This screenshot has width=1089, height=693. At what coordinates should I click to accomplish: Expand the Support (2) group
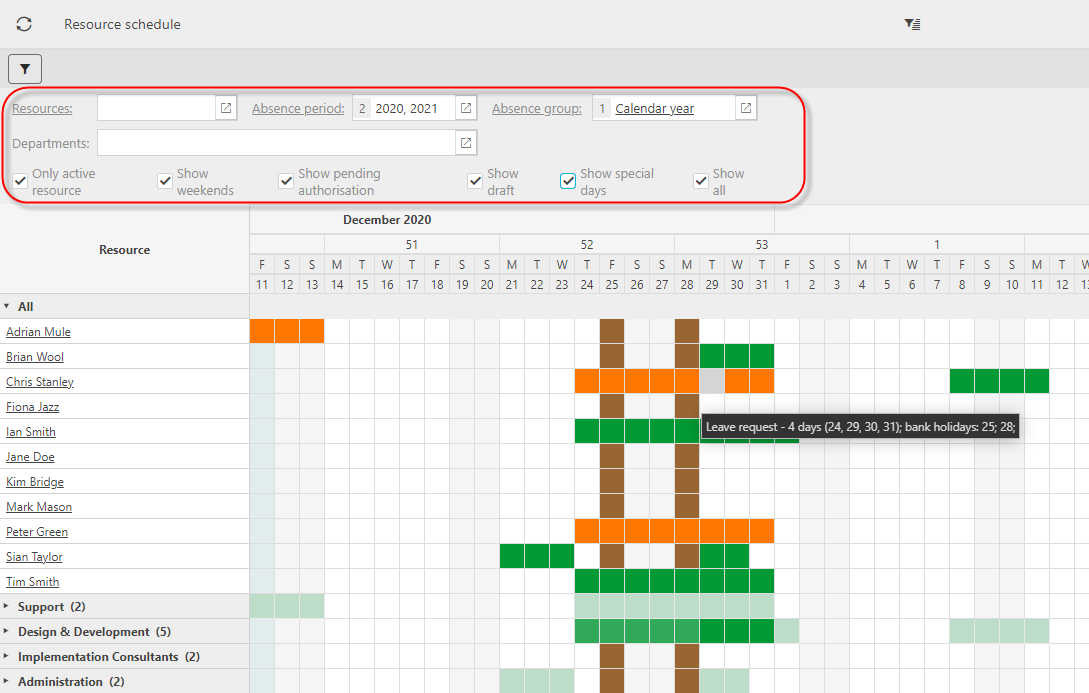7,607
